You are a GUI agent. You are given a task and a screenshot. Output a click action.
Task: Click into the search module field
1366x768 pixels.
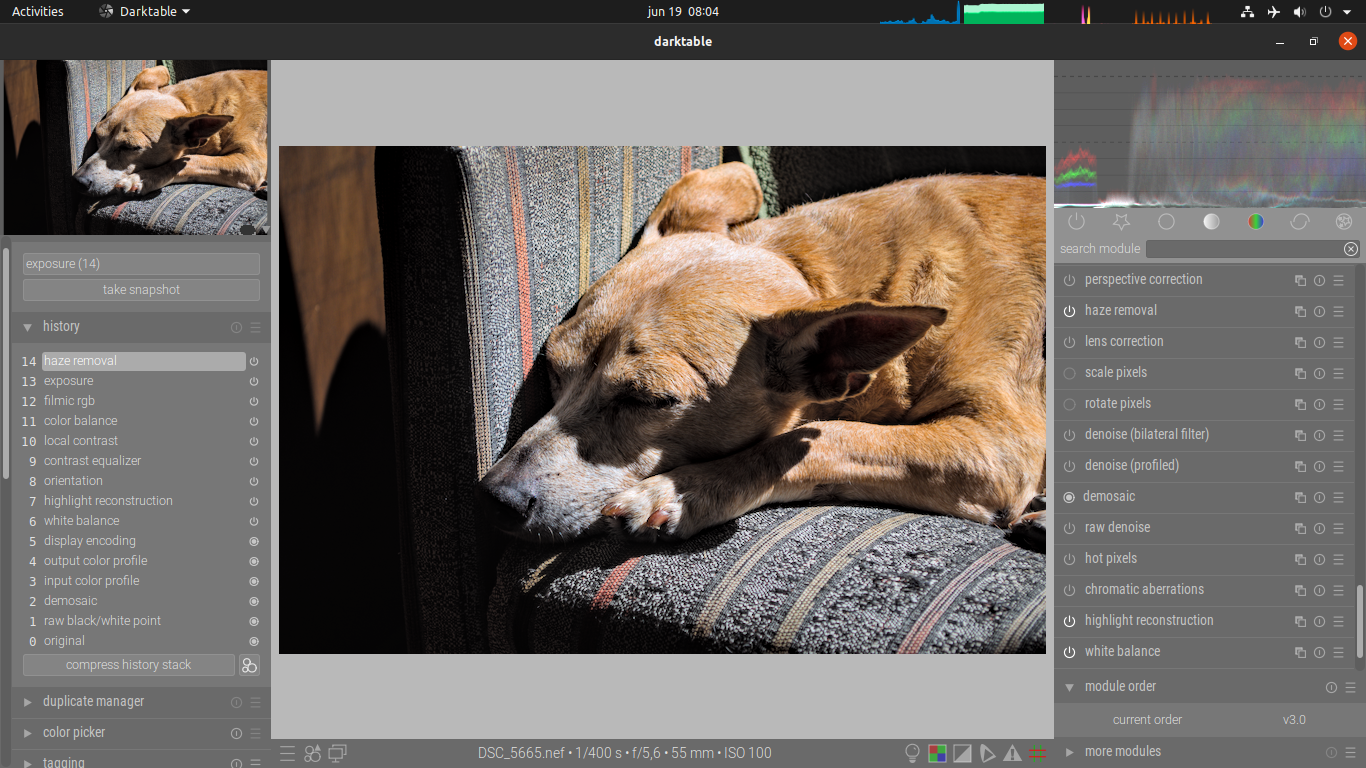pyautogui.click(x=1243, y=249)
